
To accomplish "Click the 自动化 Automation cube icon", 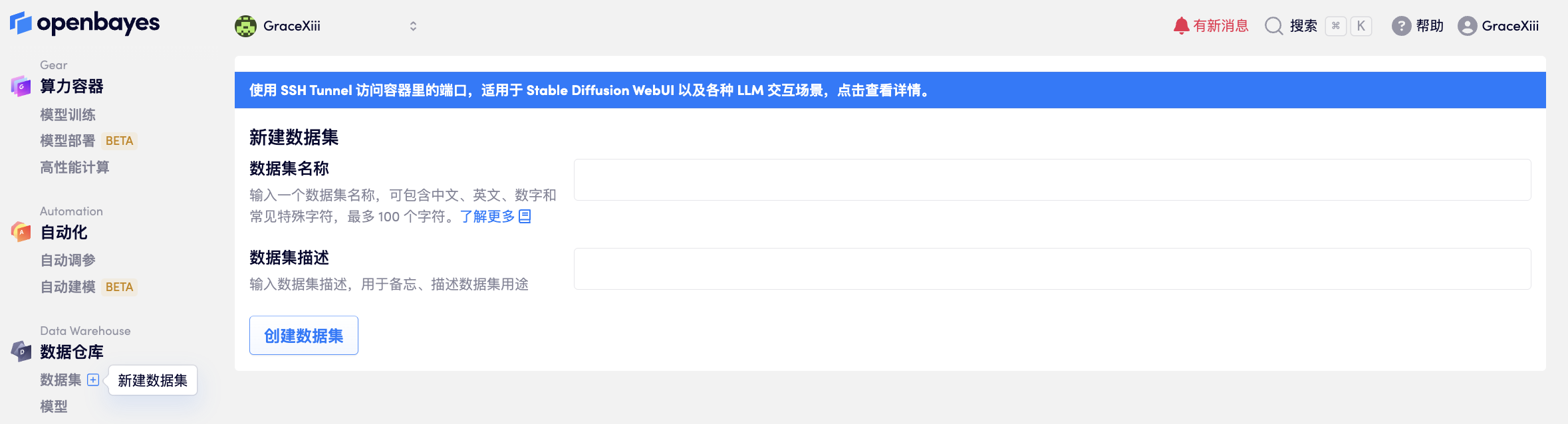I will pyautogui.click(x=21, y=232).
